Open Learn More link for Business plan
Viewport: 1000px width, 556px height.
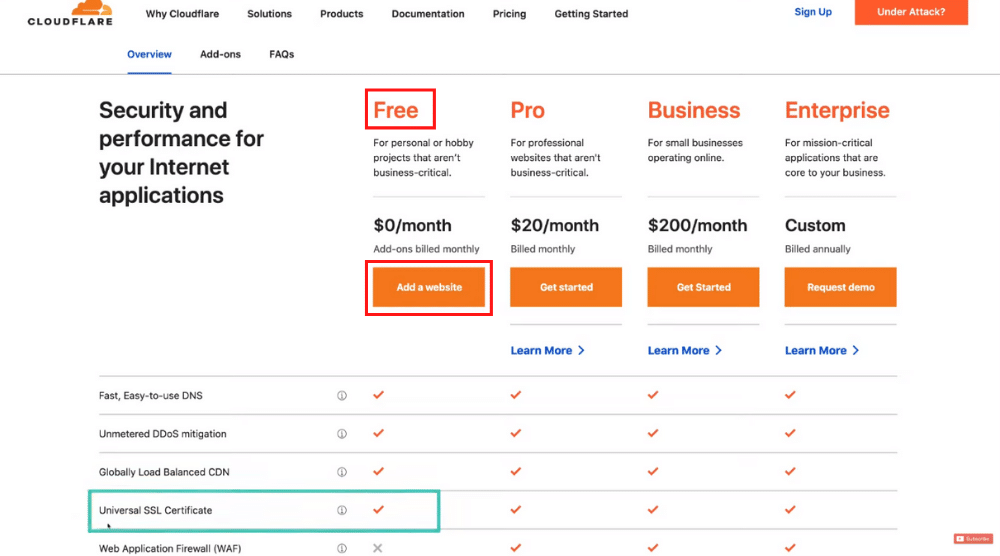point(685,351)
